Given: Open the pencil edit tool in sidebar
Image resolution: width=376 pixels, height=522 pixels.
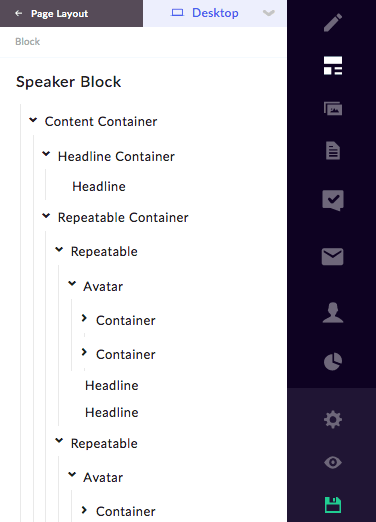Looking at the screenshot, I should tap(333, 23).
